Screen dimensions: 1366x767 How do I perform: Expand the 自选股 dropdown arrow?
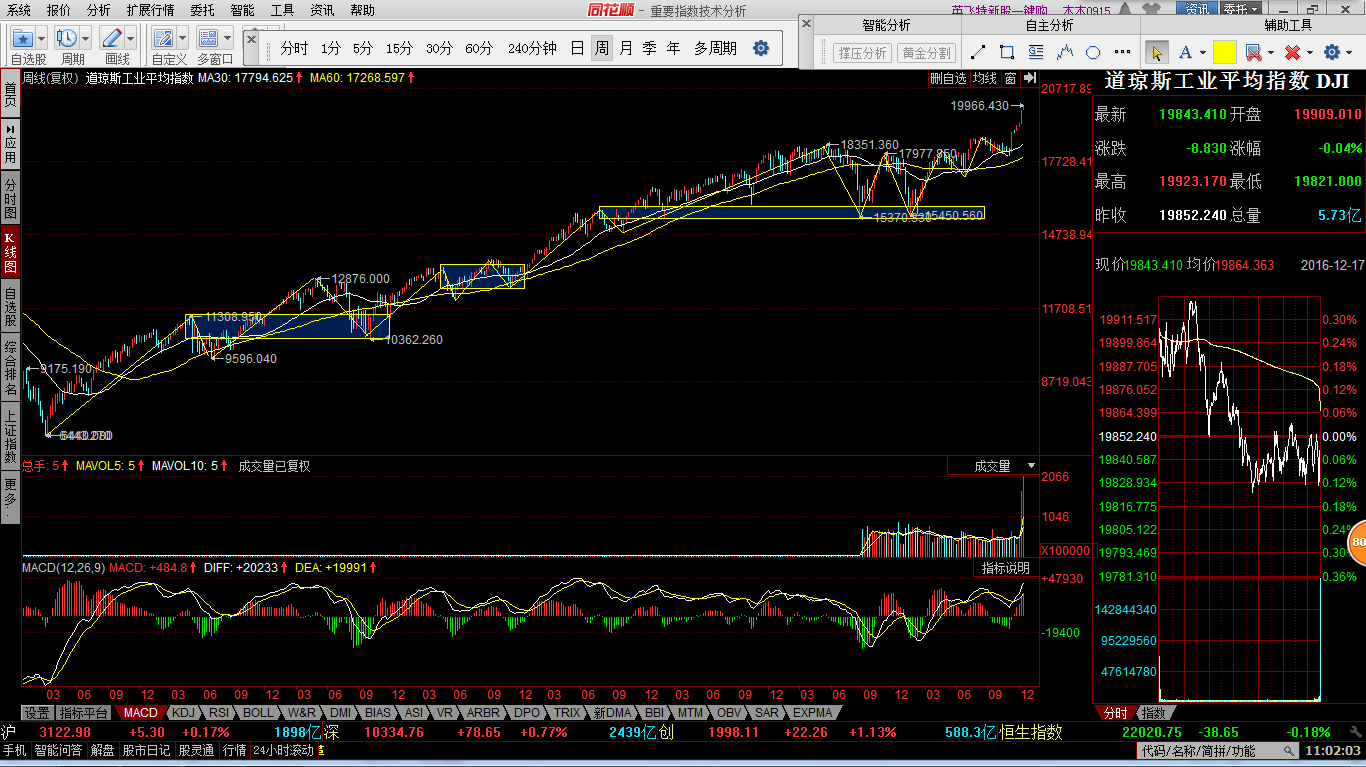[43, 39]
